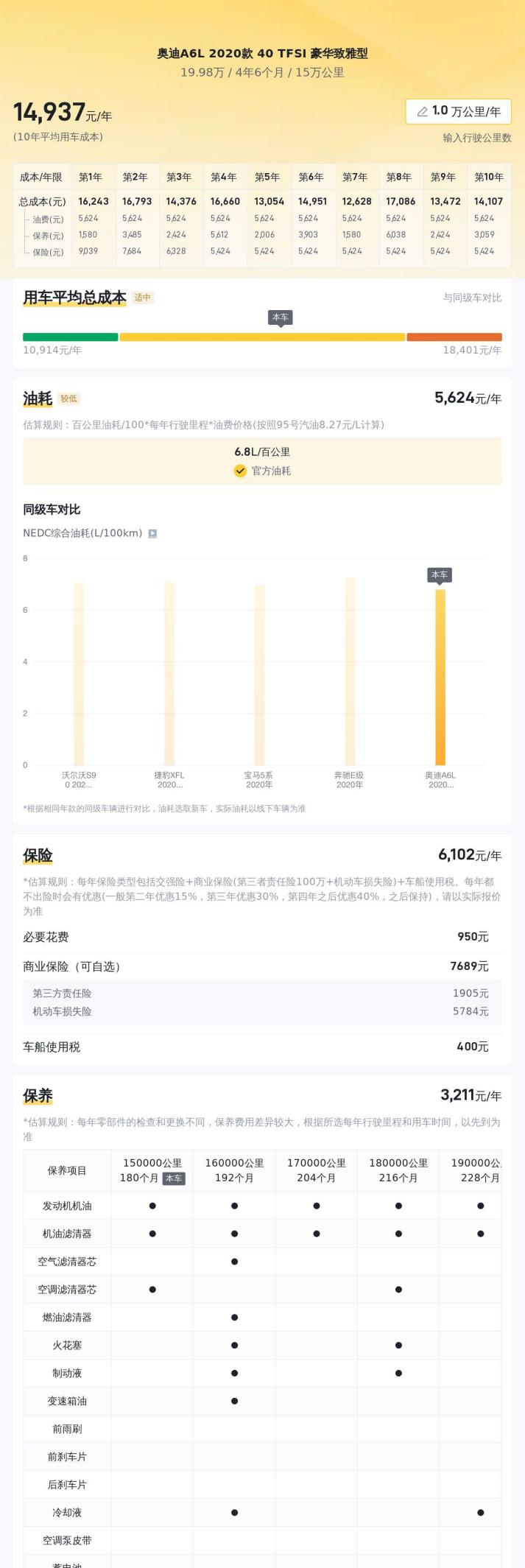This screenshot has width=525, height=1568.
Task: Open the 1.0万公里/年 mileage input
Action: 458,111
